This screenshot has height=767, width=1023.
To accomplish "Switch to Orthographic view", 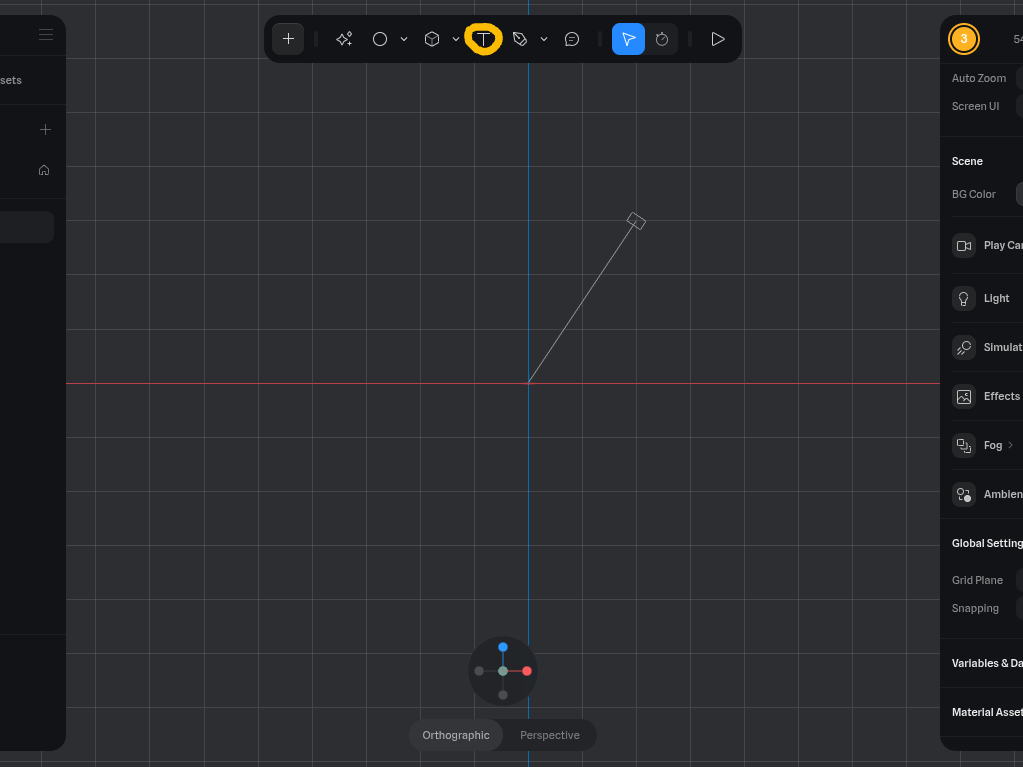I will point(456,735).
